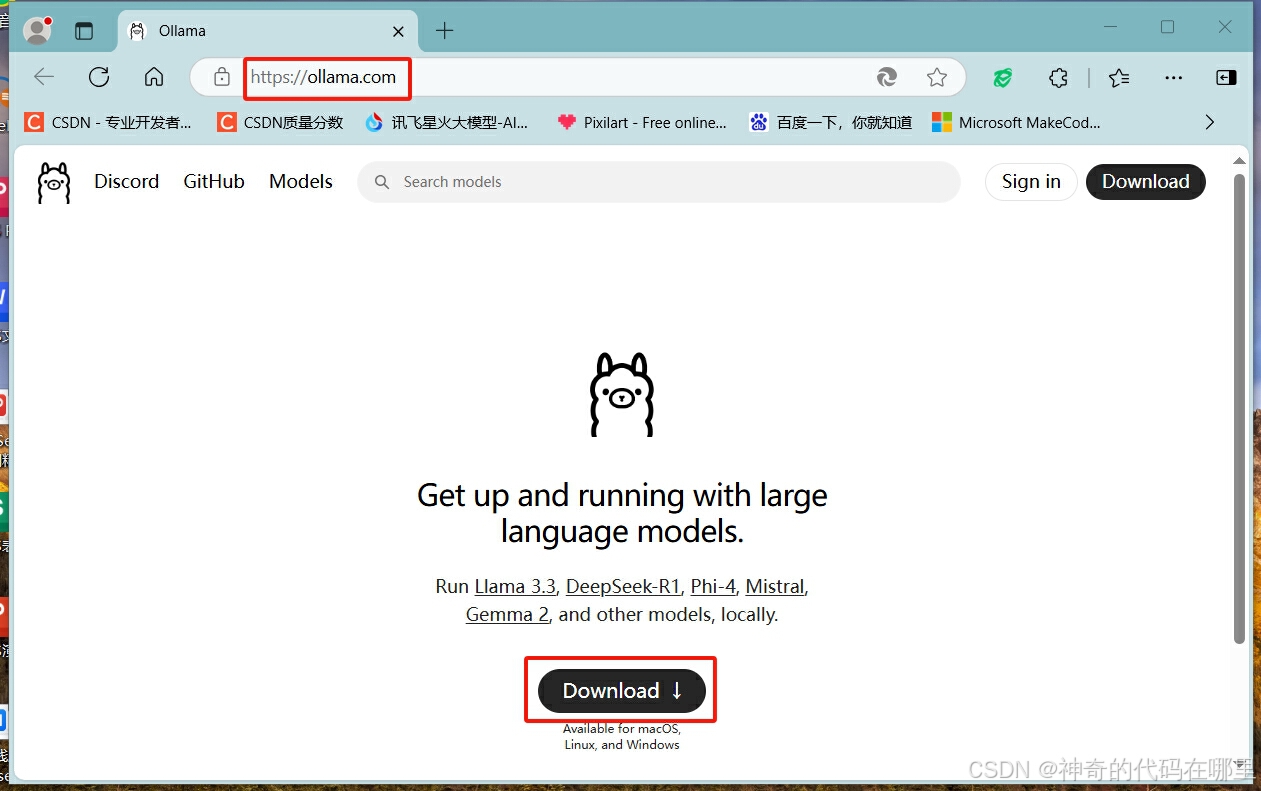Open the 百度一下 bookmark
Viewport: 1261px width, 791px height.
pyautogui.click(x=831, y=122)
